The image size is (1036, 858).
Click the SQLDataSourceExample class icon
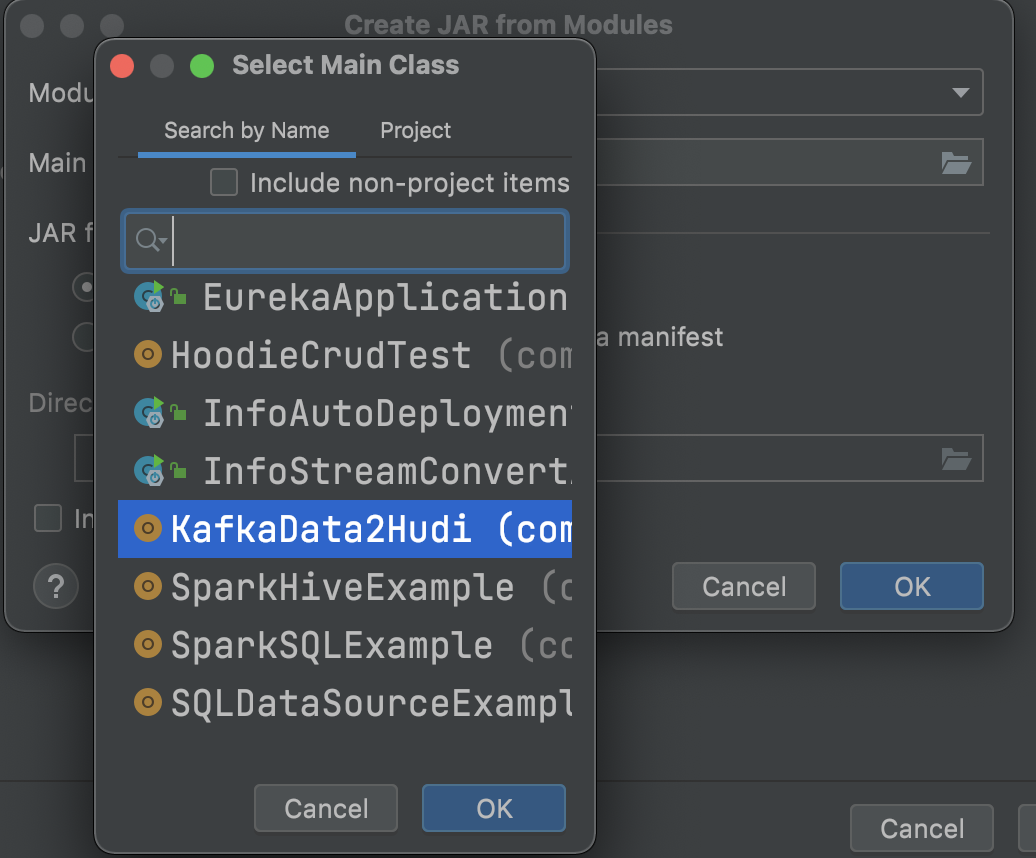coord(148,703)
